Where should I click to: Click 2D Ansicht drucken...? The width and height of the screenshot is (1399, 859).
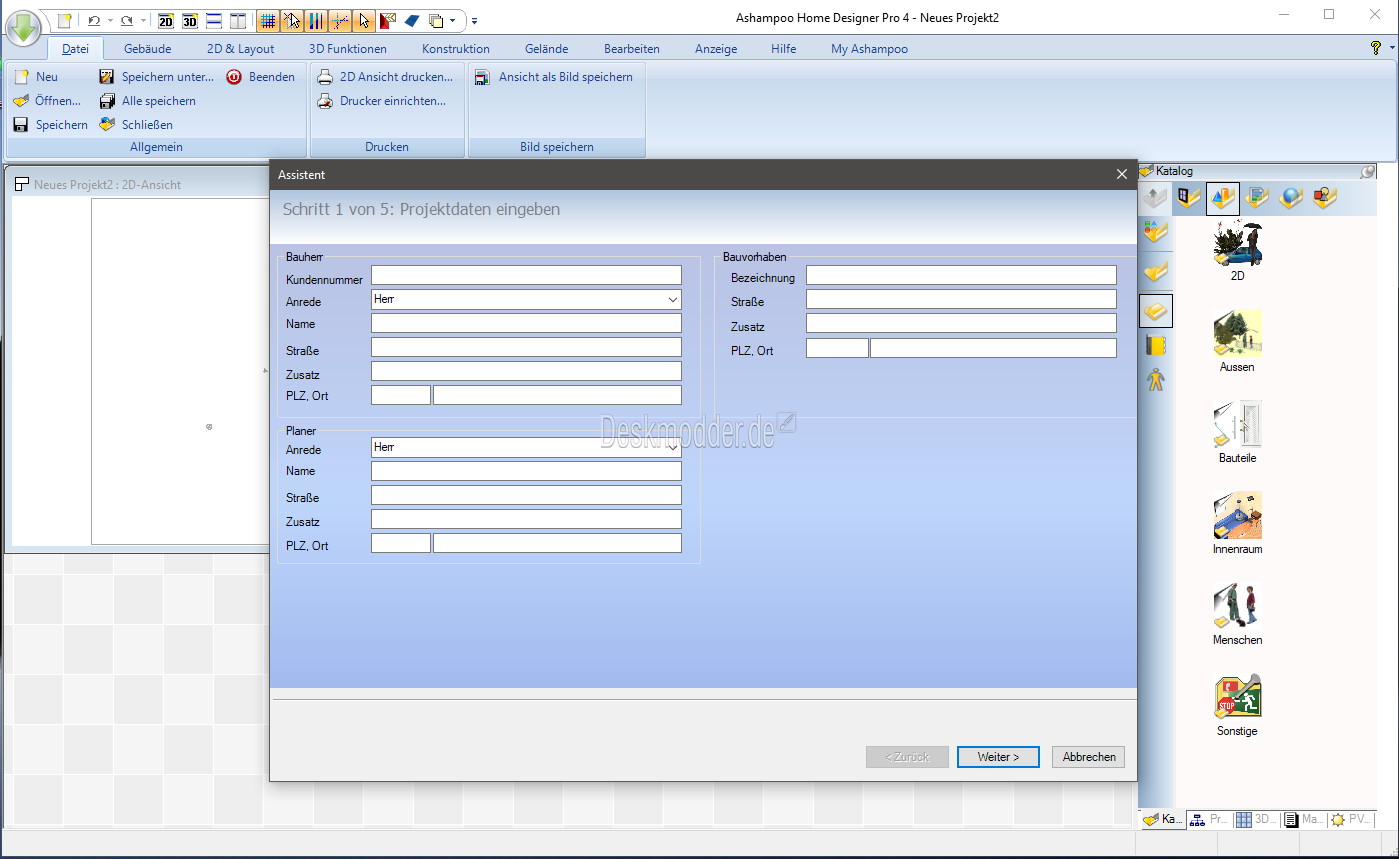(385, 77)
